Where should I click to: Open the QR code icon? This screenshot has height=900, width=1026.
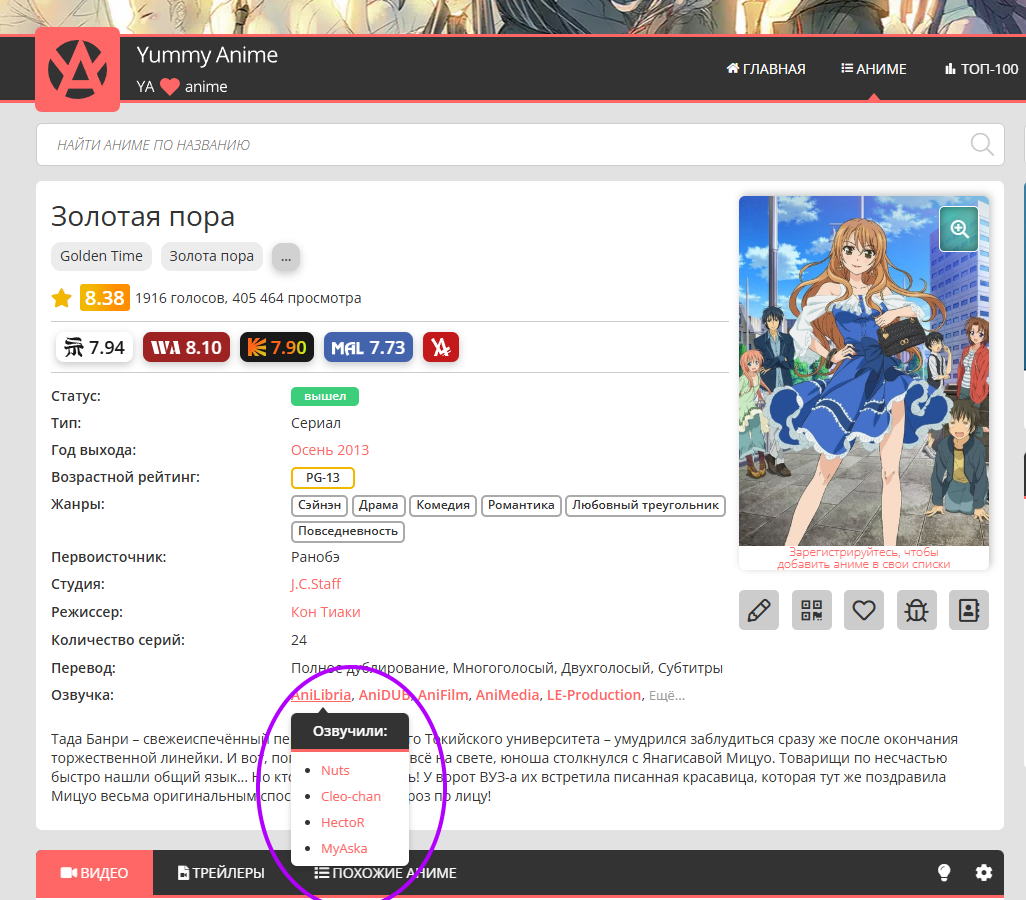811,610
